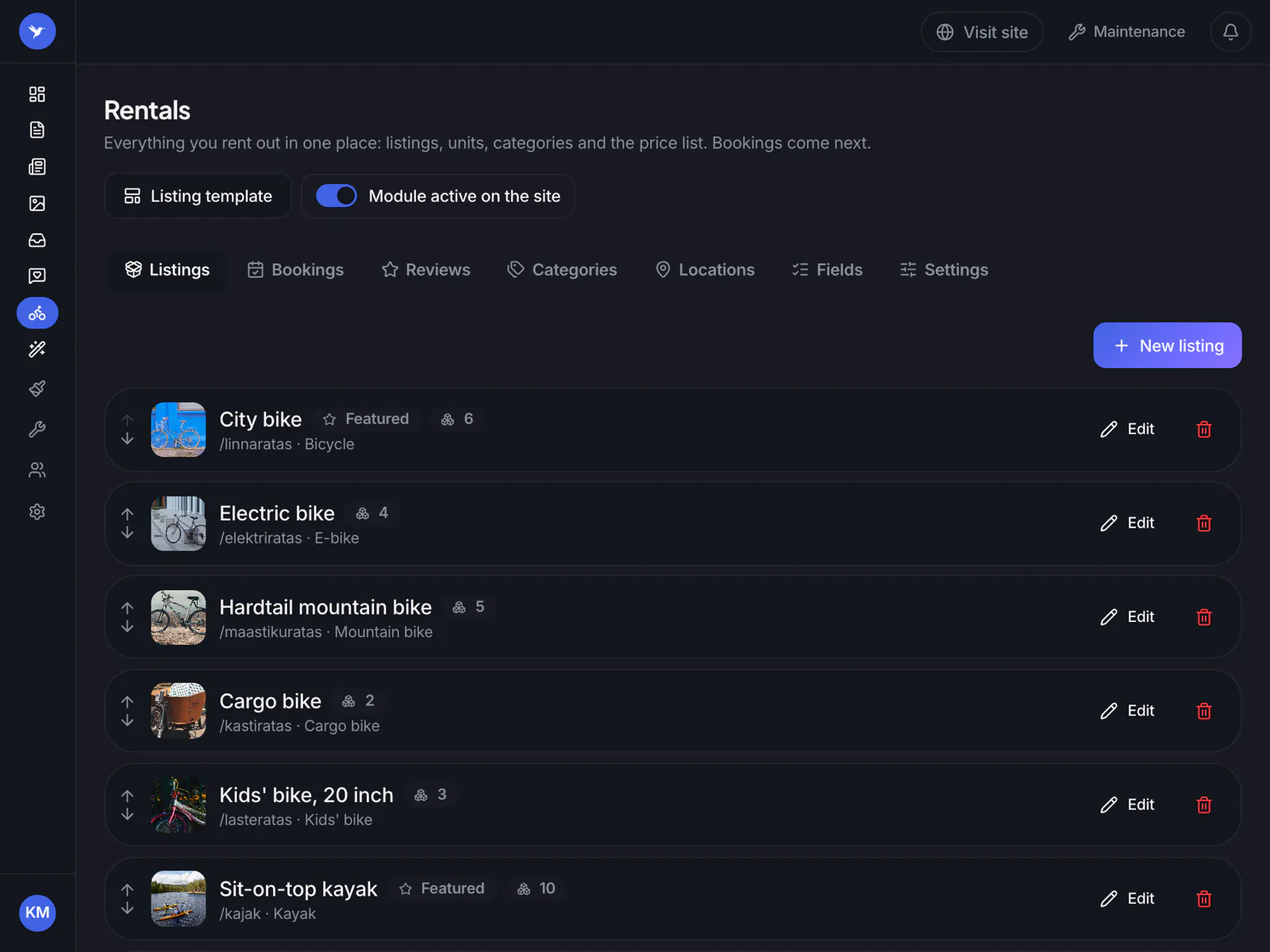The image size is (1270, 952).
Task: Open the users icon in sidebar
Action: tap(37, 470)
